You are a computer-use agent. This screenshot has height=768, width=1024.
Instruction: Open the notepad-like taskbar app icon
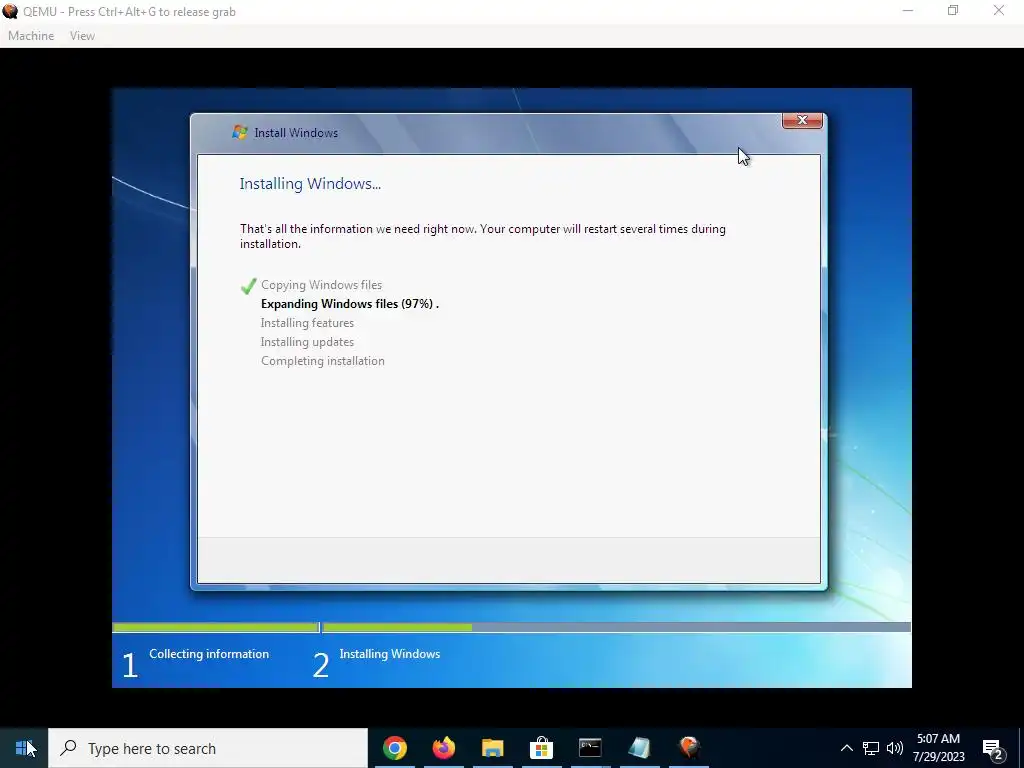639,748
